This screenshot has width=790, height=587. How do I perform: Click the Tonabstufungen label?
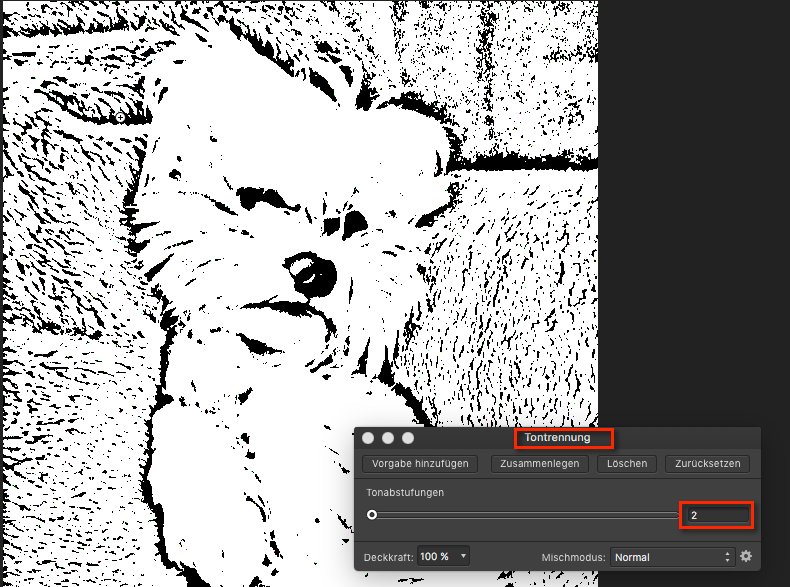(x=404, y=492)
